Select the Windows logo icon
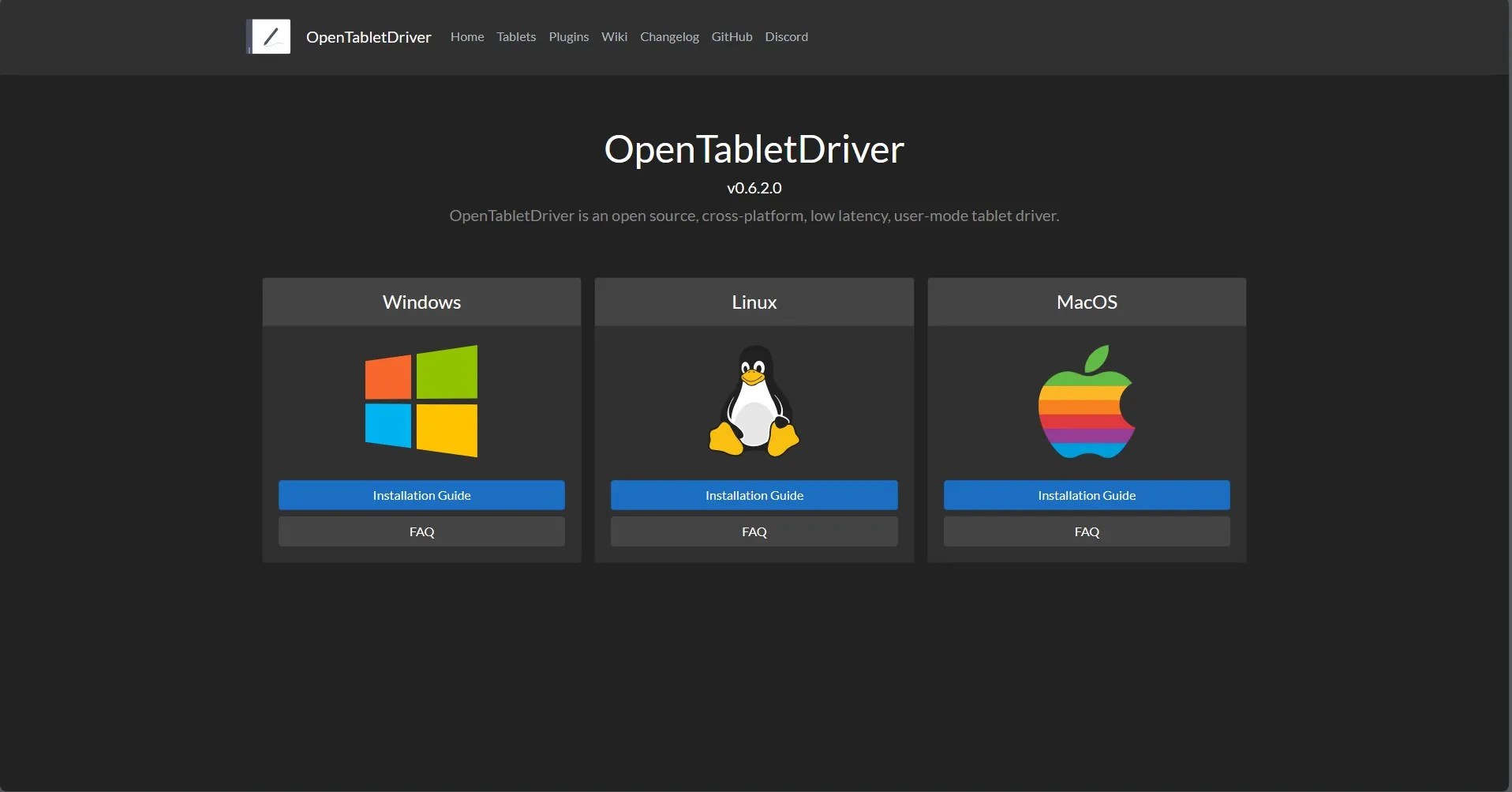This screenshot has height=792, width=1512. tap(421, 401)
